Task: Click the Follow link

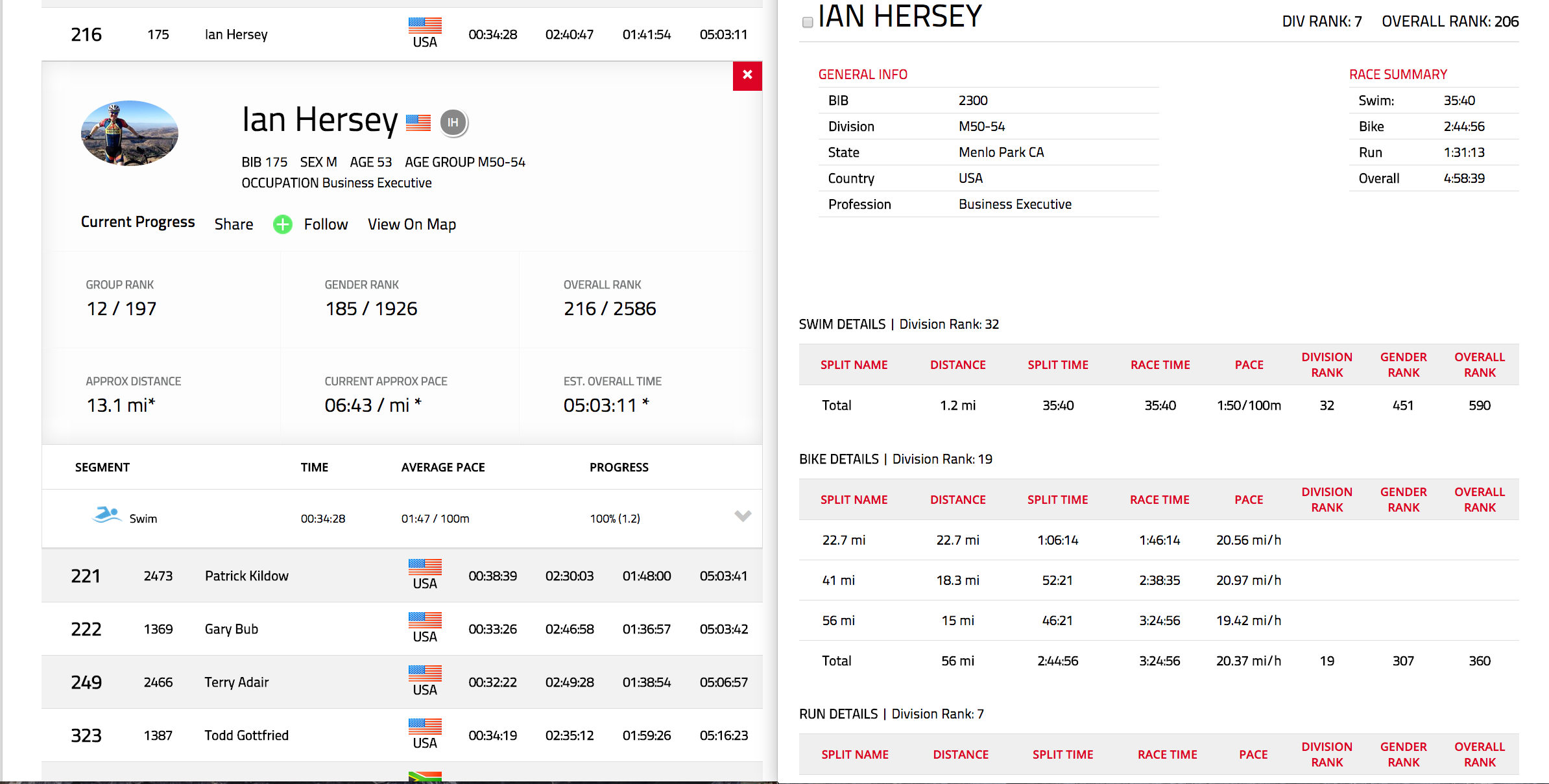Action: (326, 224)
